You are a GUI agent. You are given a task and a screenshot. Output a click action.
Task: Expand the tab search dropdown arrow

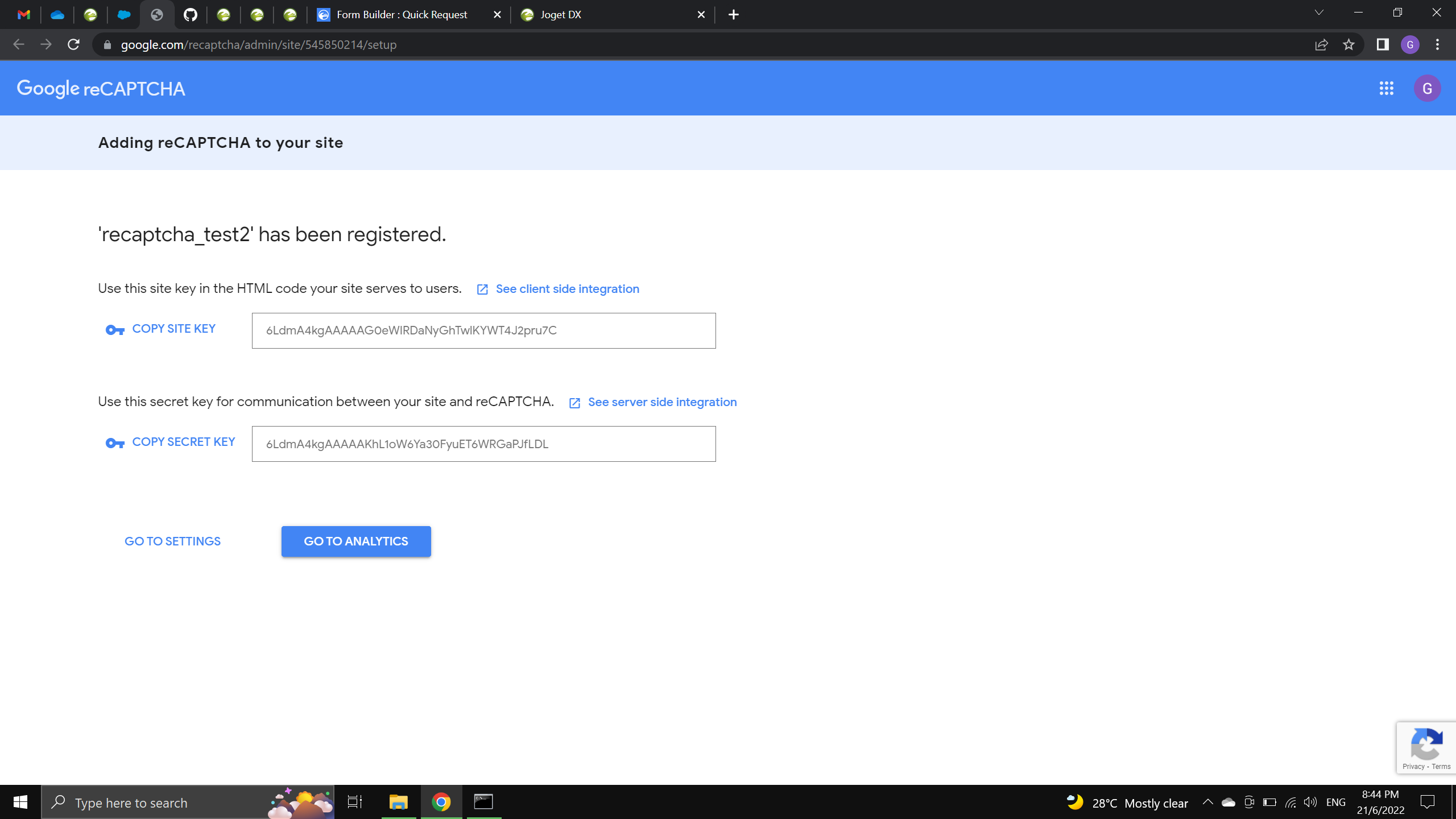(1318, 13)
